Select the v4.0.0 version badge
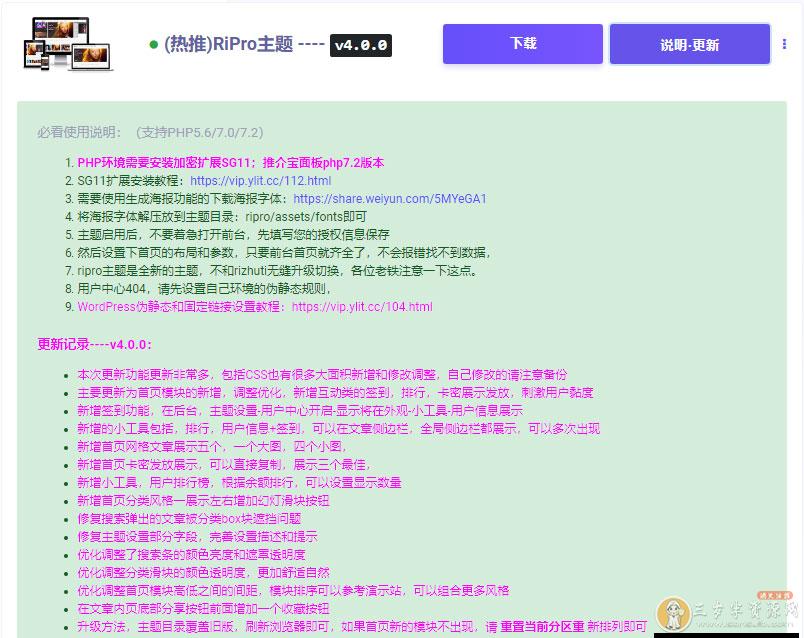 click(361, 45)
